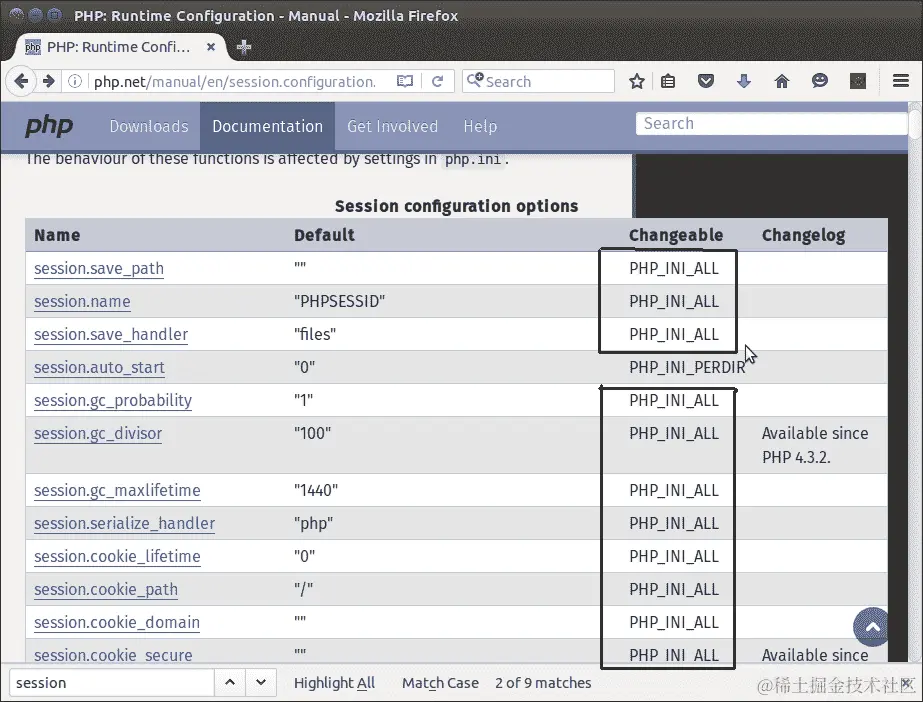This screenshot has width=923, height=702.
Task: Open session.gc_probability link
Action: click(x=113, y=400)
